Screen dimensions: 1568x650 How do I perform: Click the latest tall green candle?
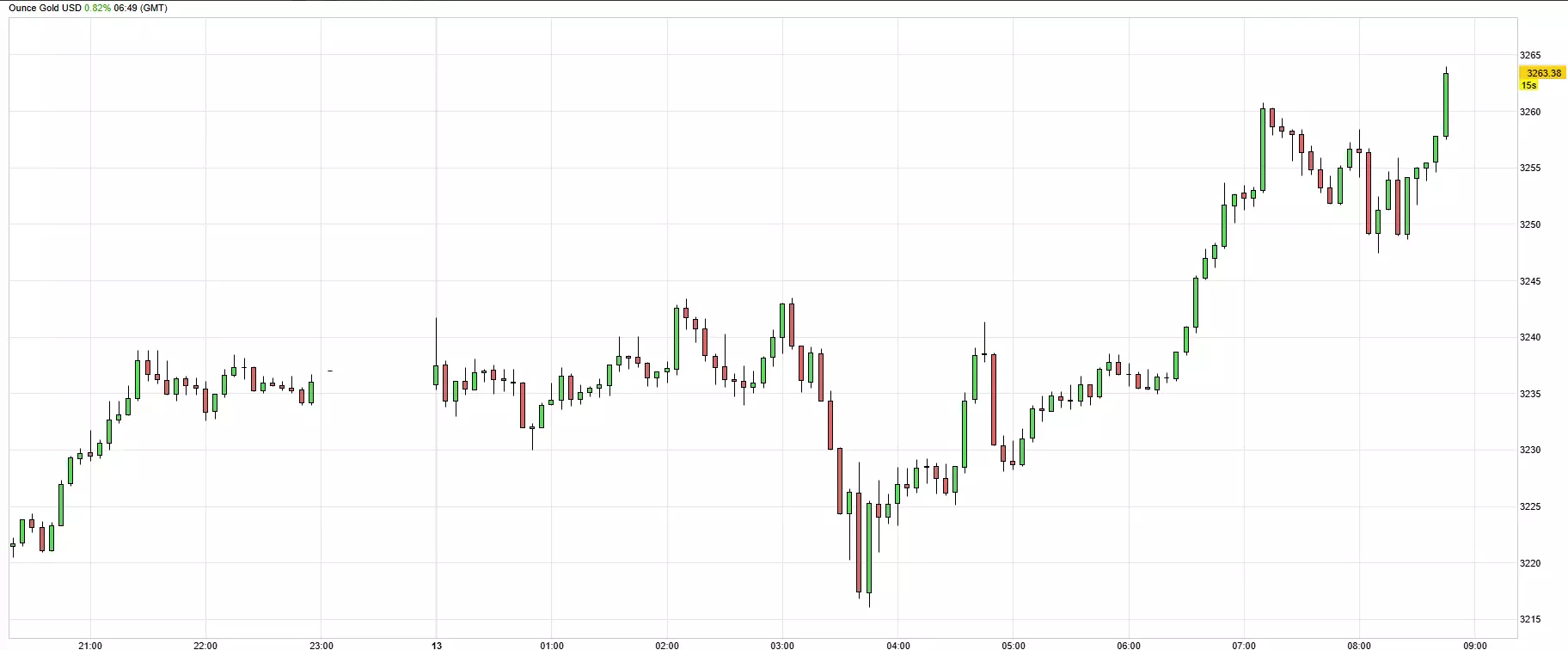(x=1446, y=104)
